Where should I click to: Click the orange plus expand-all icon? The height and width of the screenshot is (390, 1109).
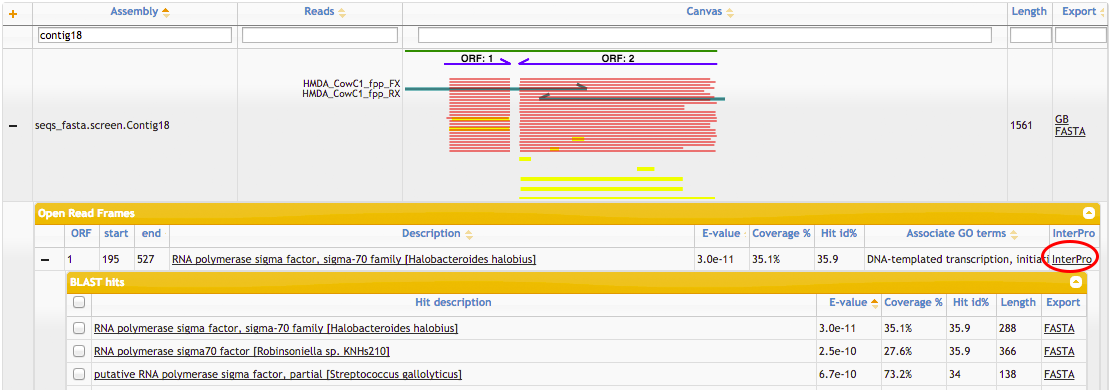(x=13, y=13)
